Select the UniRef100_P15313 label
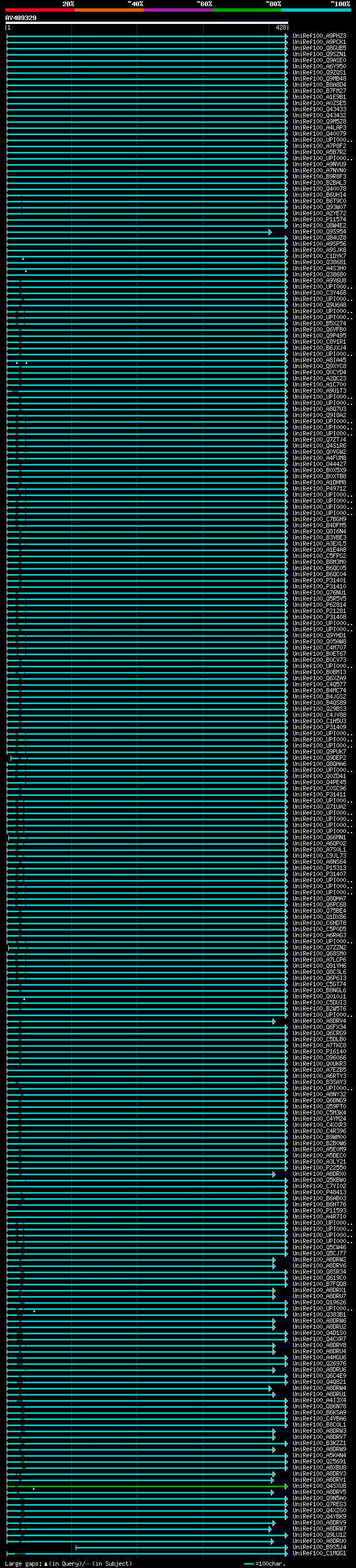This screenshot has height=1568, width=356. click(x=319, y=868)
